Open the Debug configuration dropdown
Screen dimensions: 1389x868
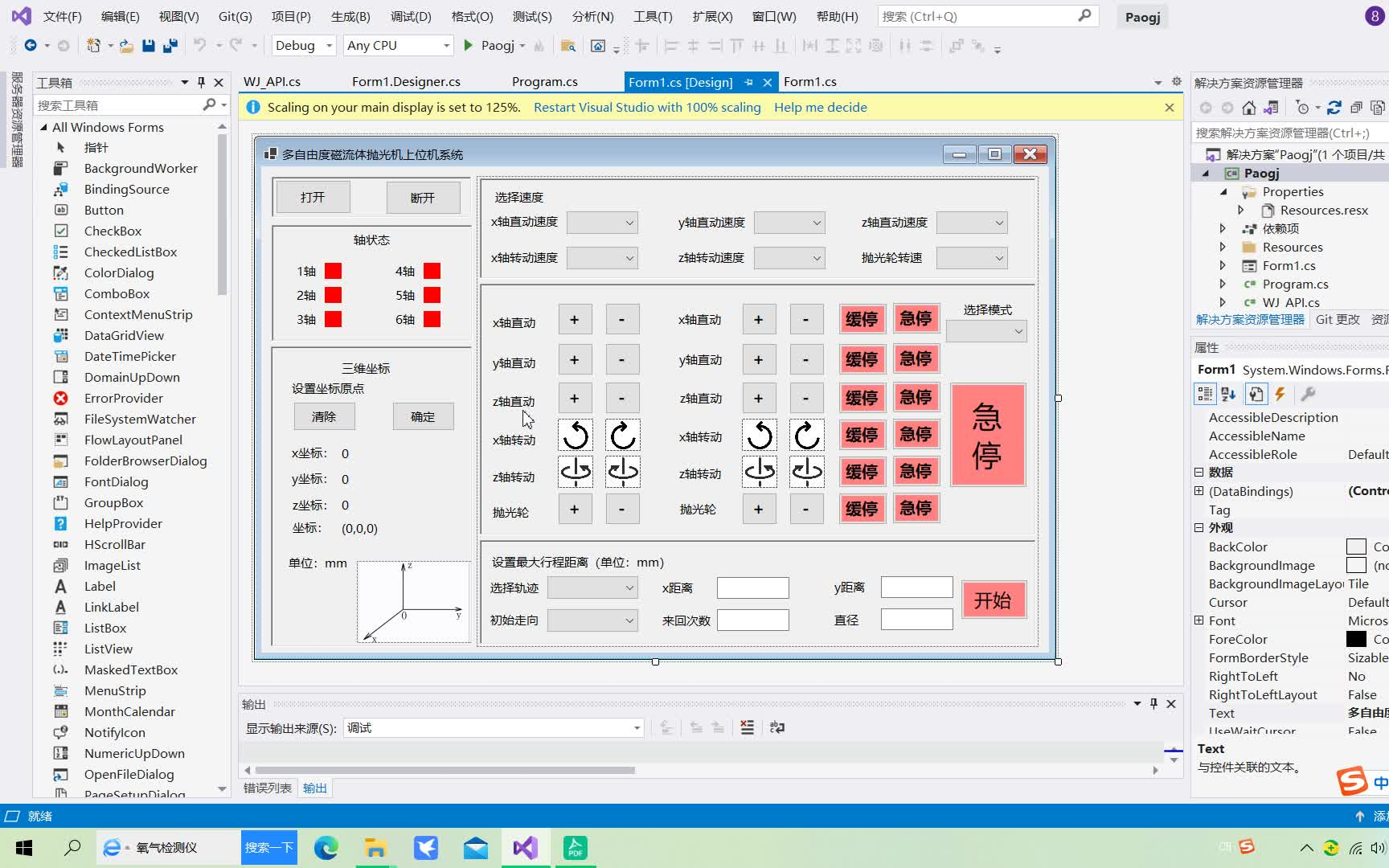(x=328, y=46)
